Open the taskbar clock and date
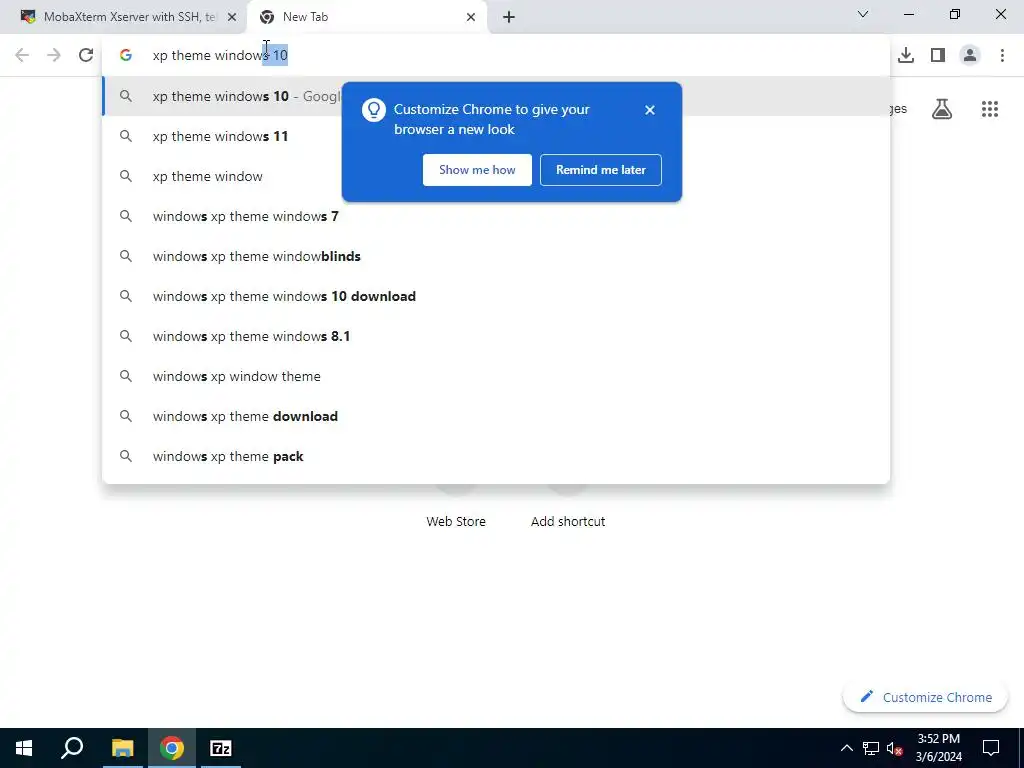This screenshot has width=1024, height=768. point(938,748)
